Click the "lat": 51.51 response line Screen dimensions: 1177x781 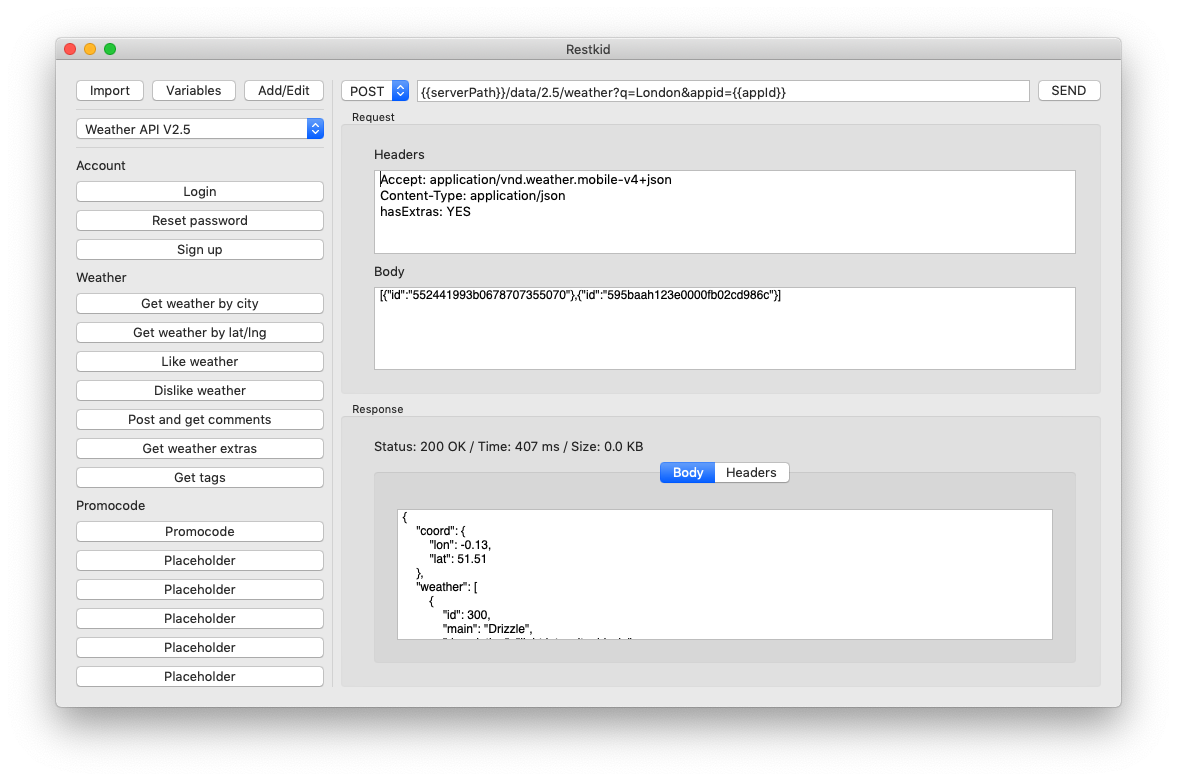(458, 559)
